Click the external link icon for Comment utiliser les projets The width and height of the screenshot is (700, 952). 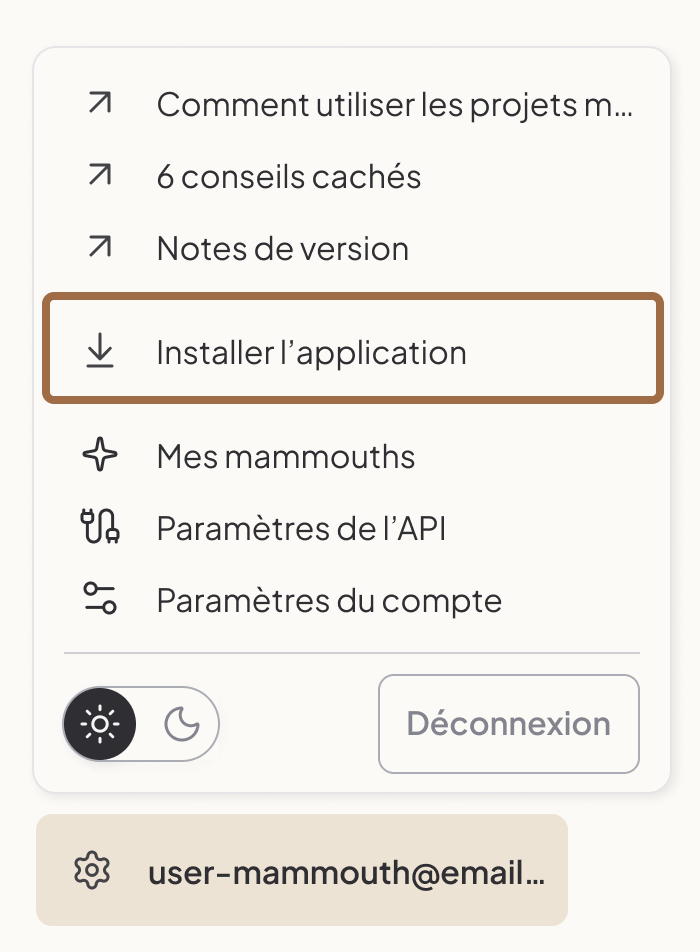pyautogui.click(x=99, y=102)
